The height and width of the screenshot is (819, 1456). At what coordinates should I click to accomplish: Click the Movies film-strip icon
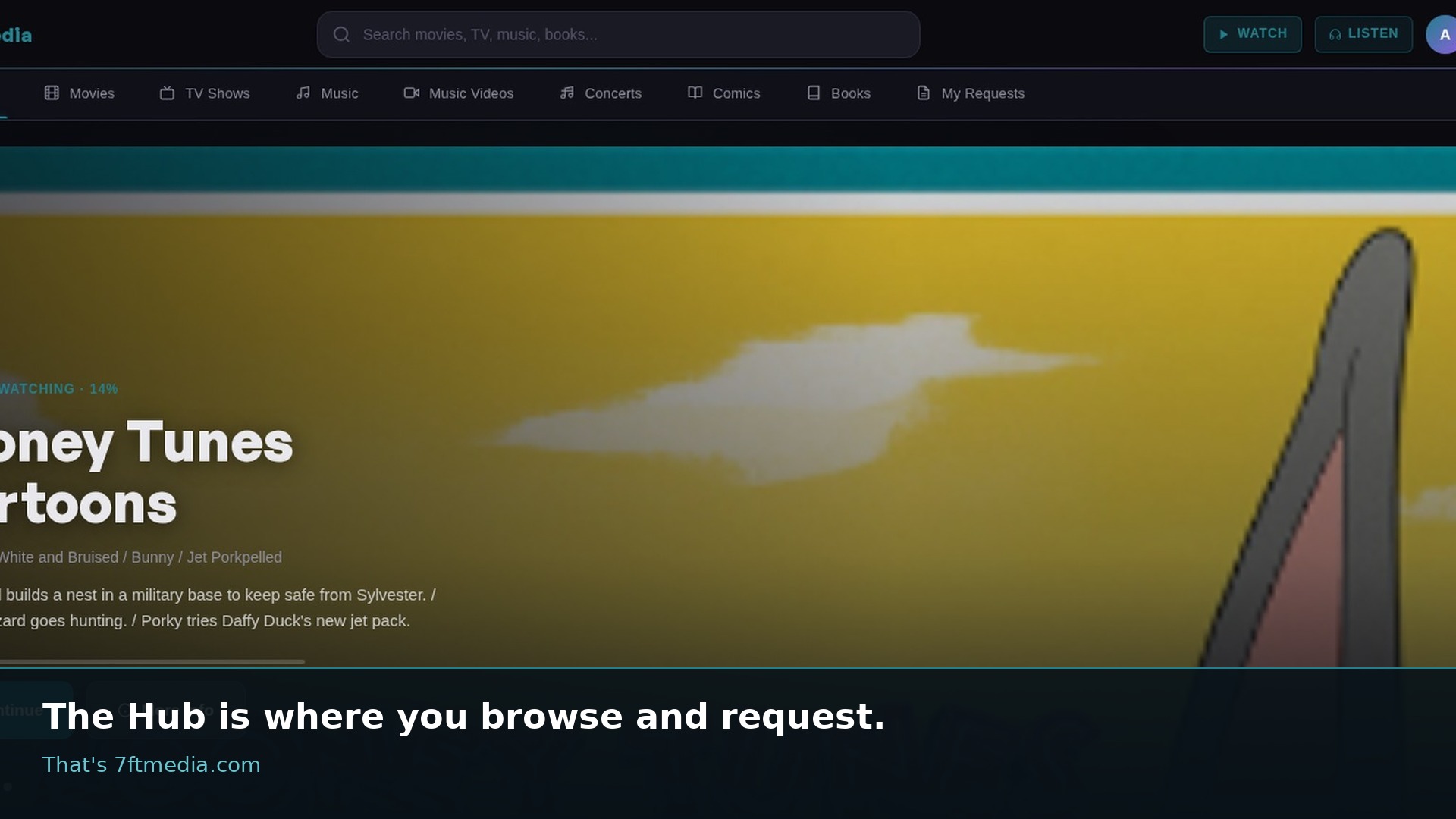(x=52, y=93)
